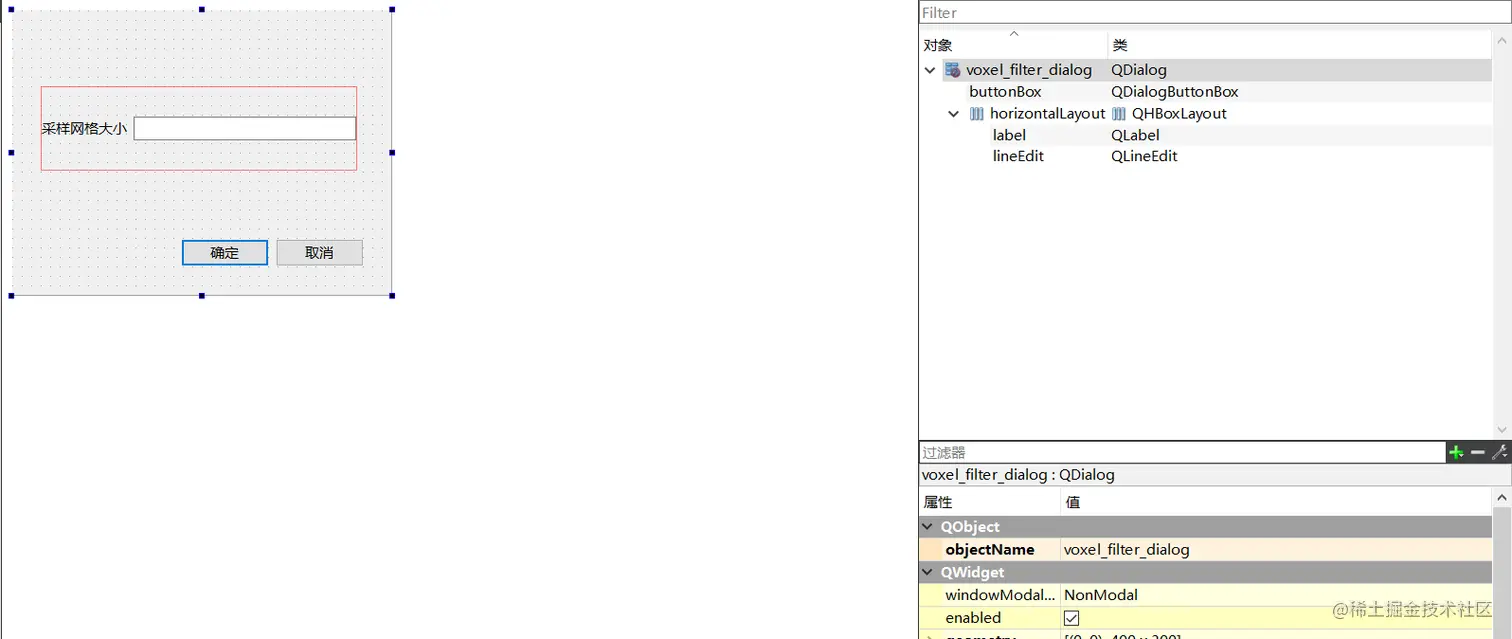This screenshot has height=639, width=1512.
Task: Click the green plus add-property icon
Action: [x=1456, y=453]
